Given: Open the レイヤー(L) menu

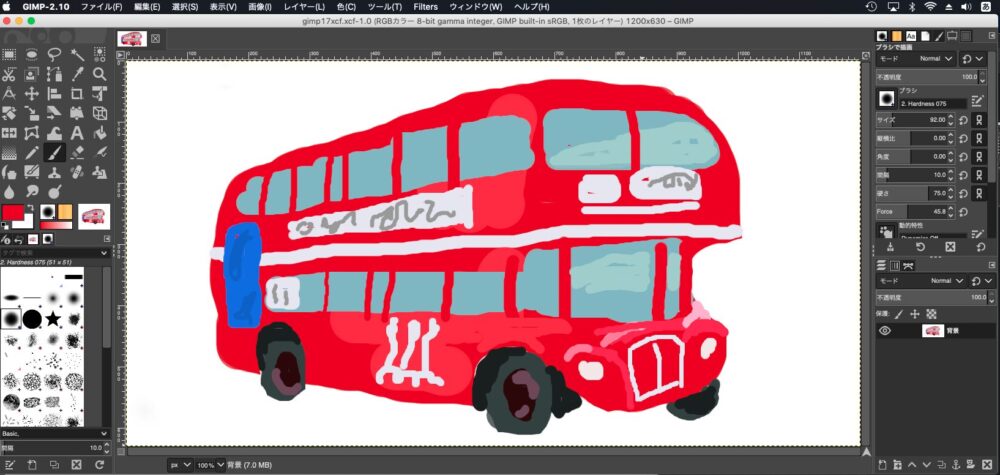Looking at the screenshot, I should click(304, 7).
